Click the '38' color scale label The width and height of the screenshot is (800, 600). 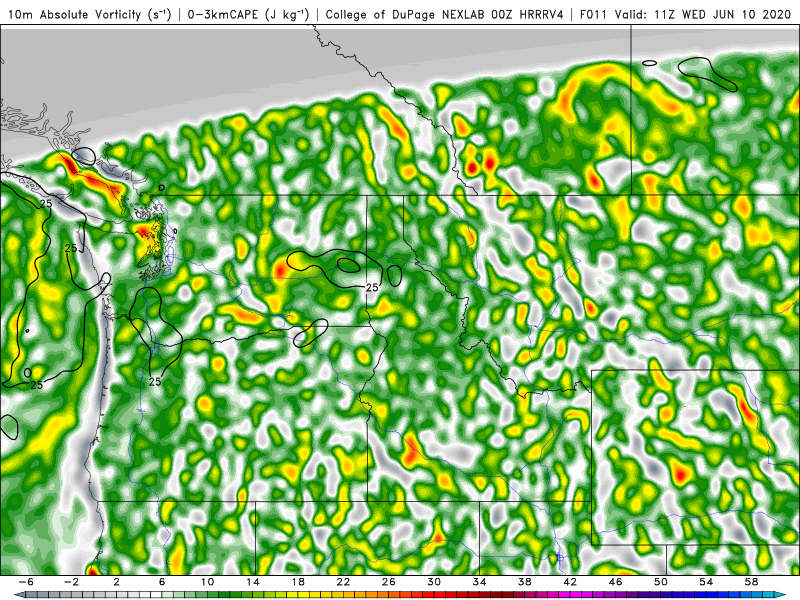tap(524, 582)
